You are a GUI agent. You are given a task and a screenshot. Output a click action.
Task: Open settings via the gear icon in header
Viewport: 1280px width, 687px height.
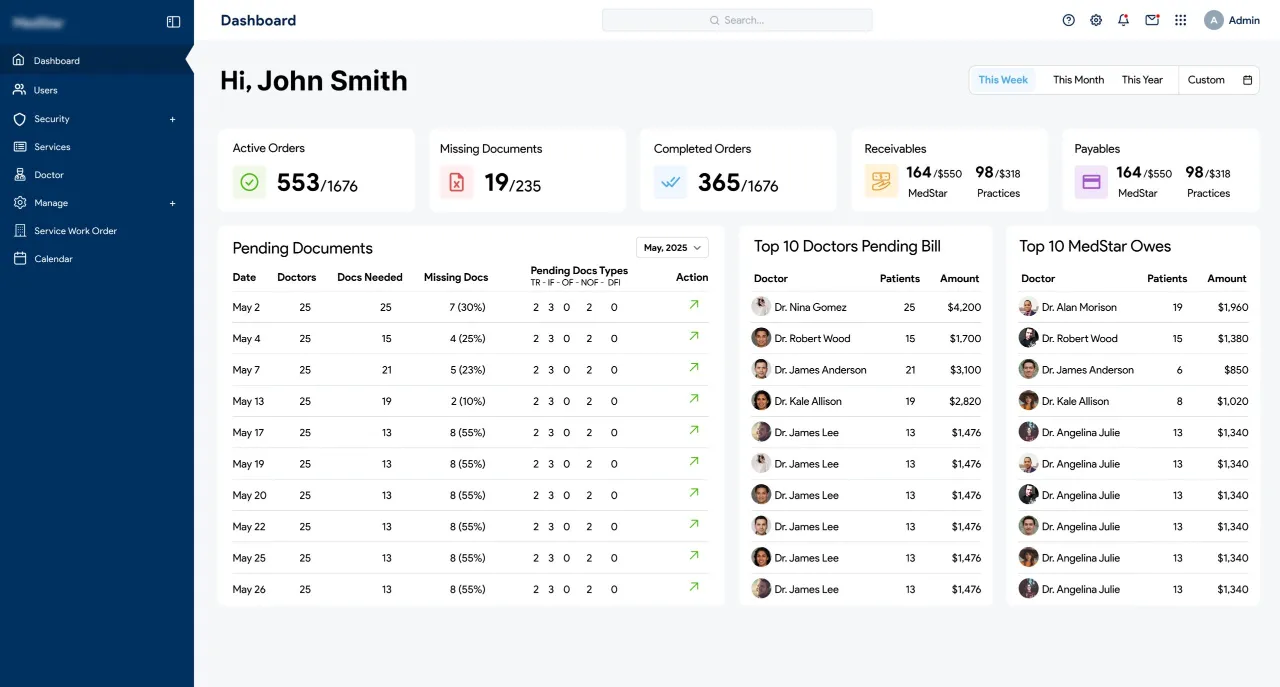1096,20
